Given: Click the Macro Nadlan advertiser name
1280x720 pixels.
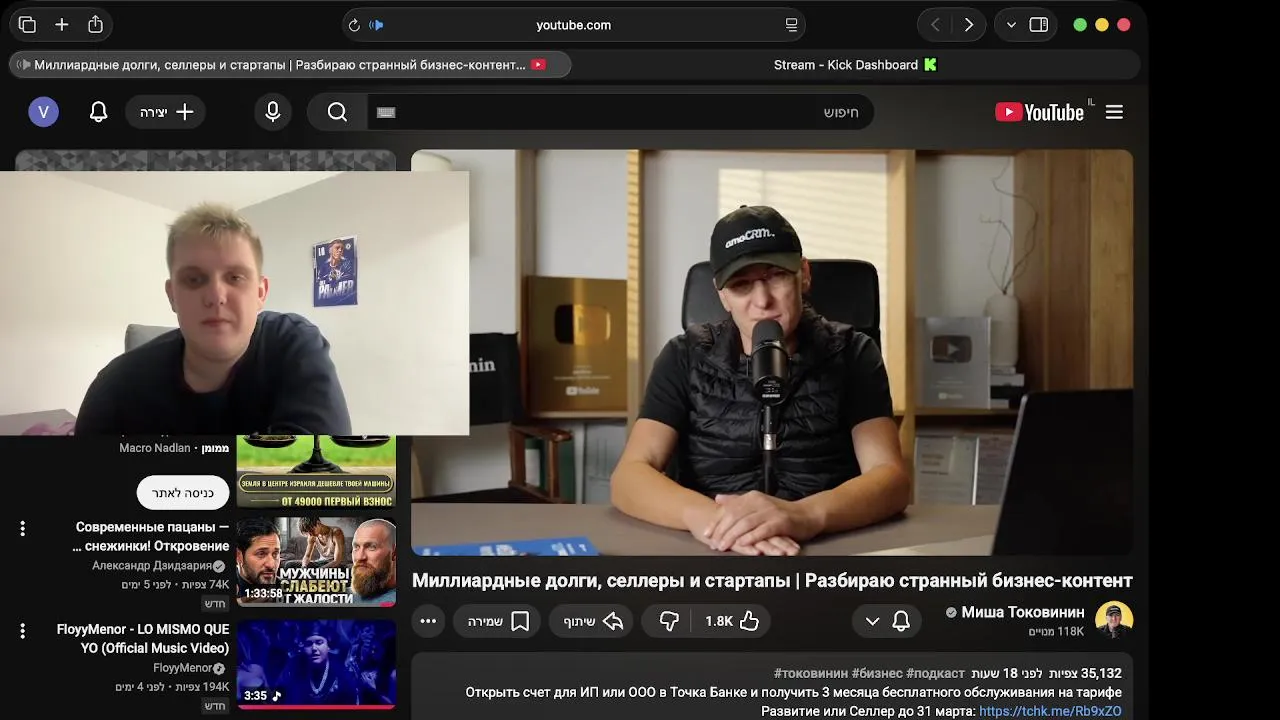Looking at the screenshot, I should pos(155,448).
